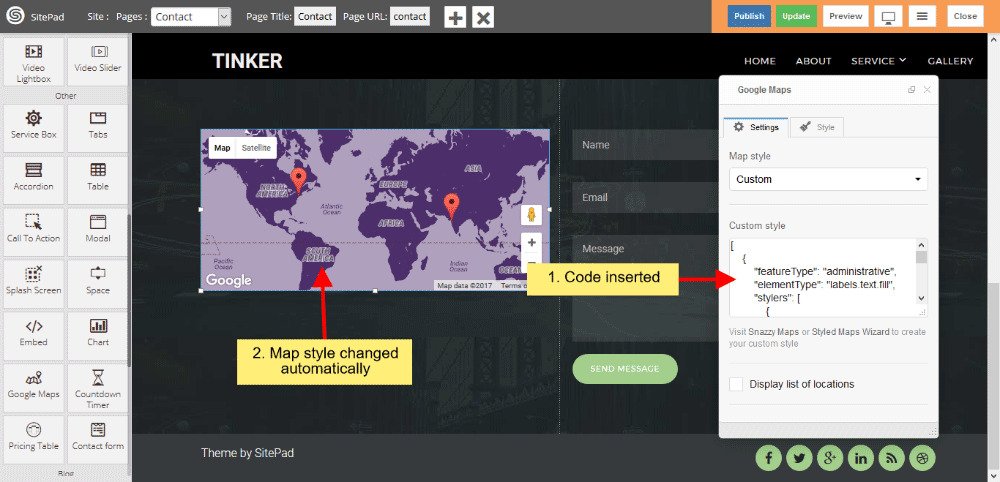Click the Email input field
This screenshot has width=1000, height=482.
pos(640,197)
